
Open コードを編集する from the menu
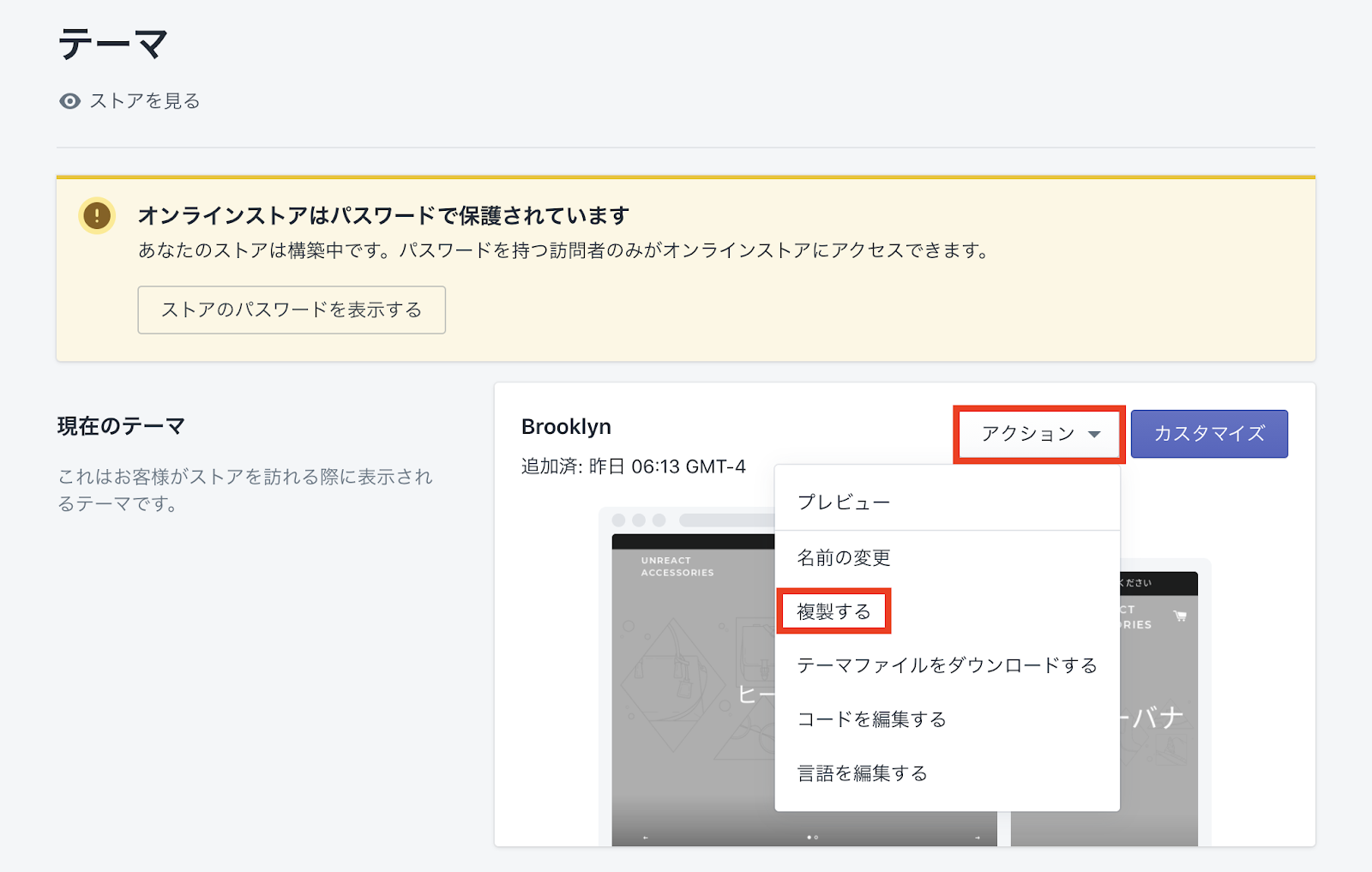[871, 719]
